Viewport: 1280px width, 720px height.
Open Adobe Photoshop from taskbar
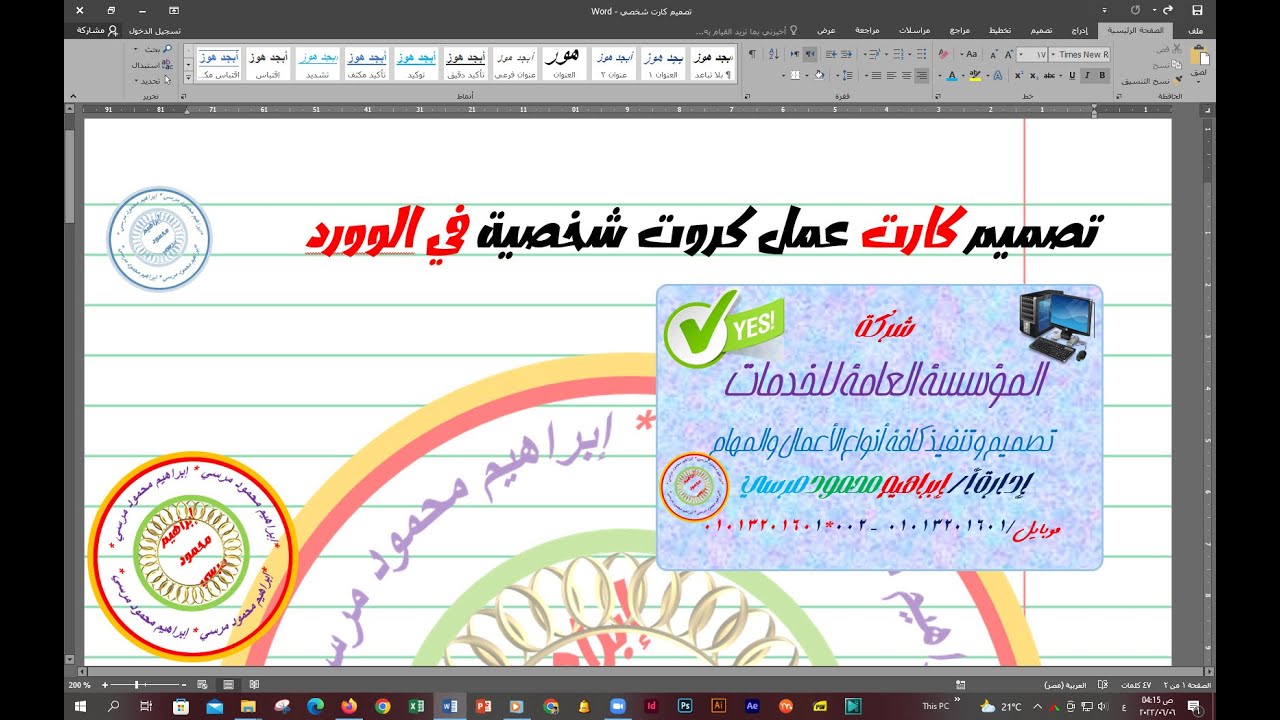click(685, 706)
